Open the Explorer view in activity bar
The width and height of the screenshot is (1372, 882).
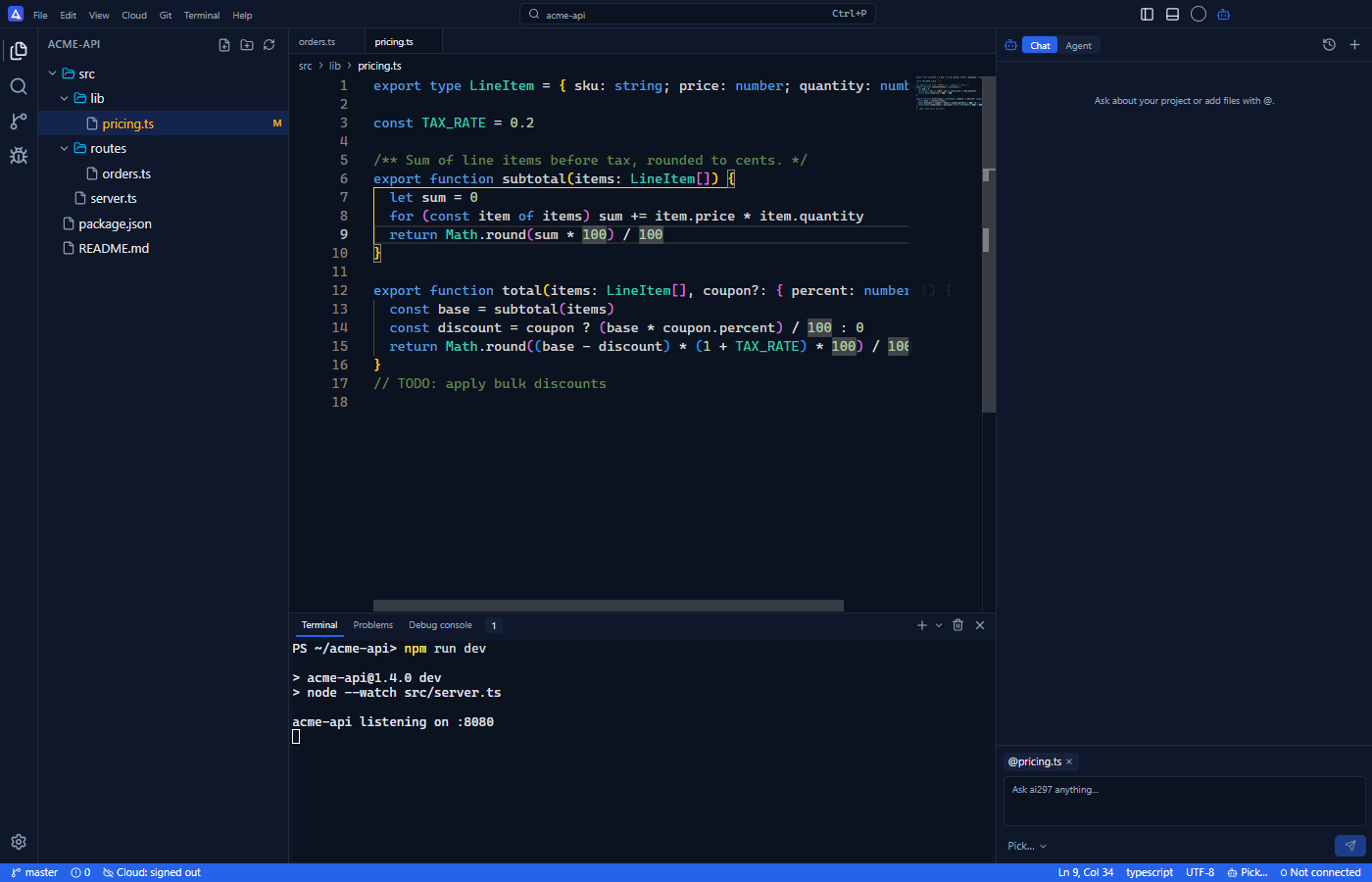(19, 51)
